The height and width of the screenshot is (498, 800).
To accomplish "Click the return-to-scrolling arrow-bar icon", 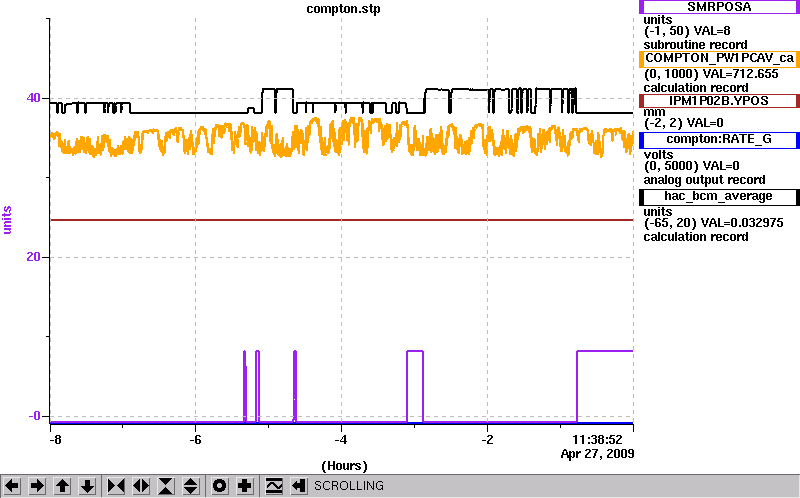I will click(299, 486).
